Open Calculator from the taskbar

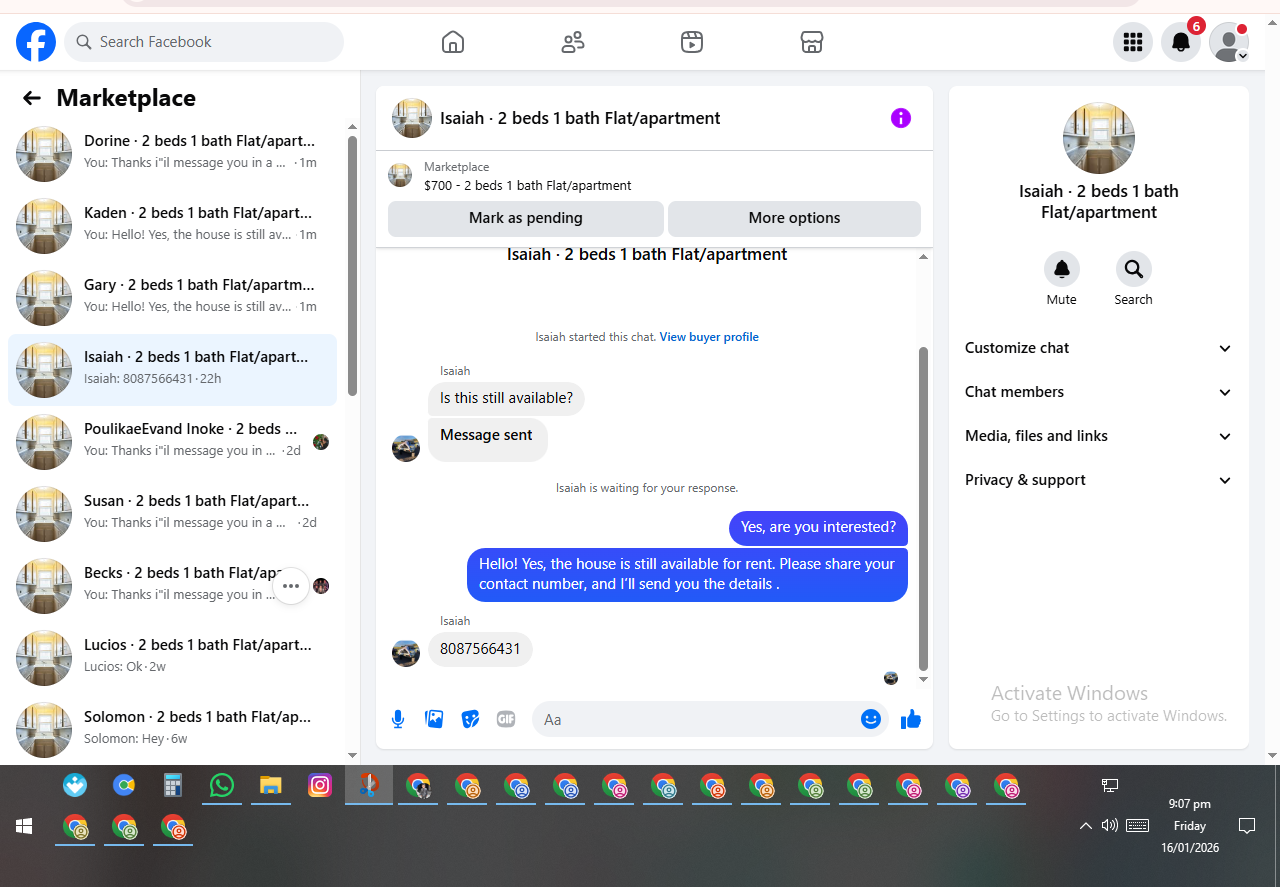point(173,785)
